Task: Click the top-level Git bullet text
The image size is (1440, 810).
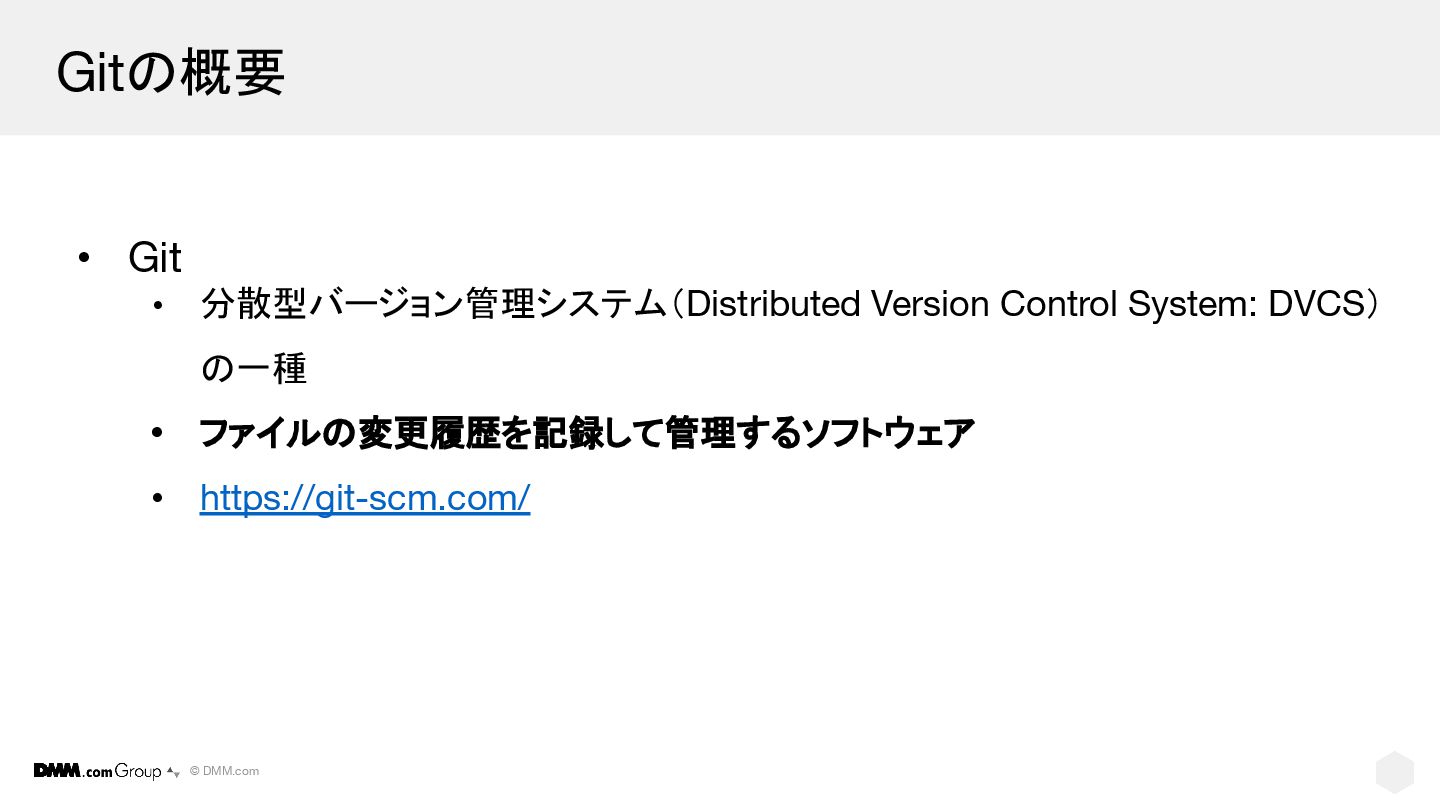Action: click(155, 258)
